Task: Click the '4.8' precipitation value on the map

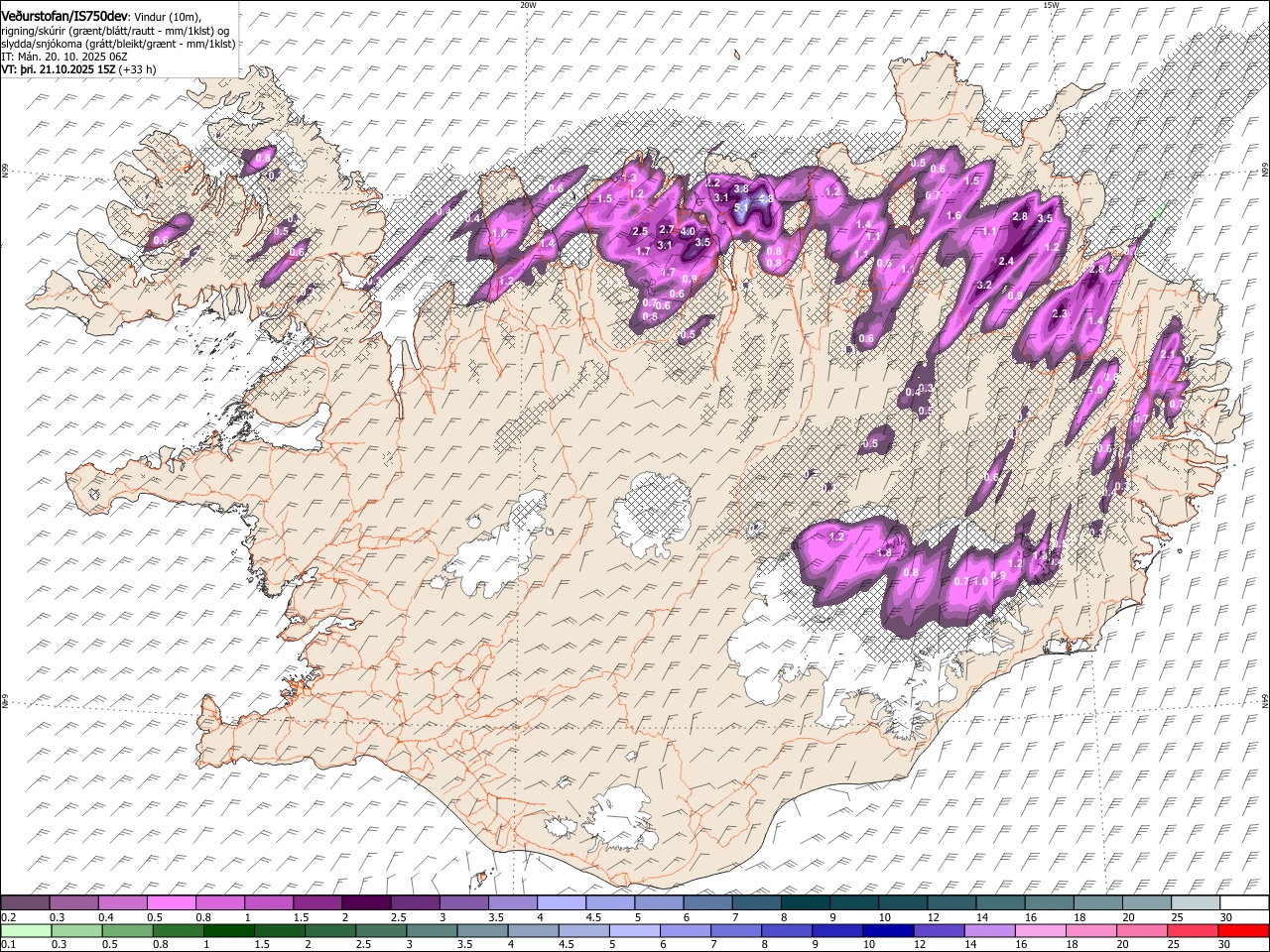Action: pos(765,198)
